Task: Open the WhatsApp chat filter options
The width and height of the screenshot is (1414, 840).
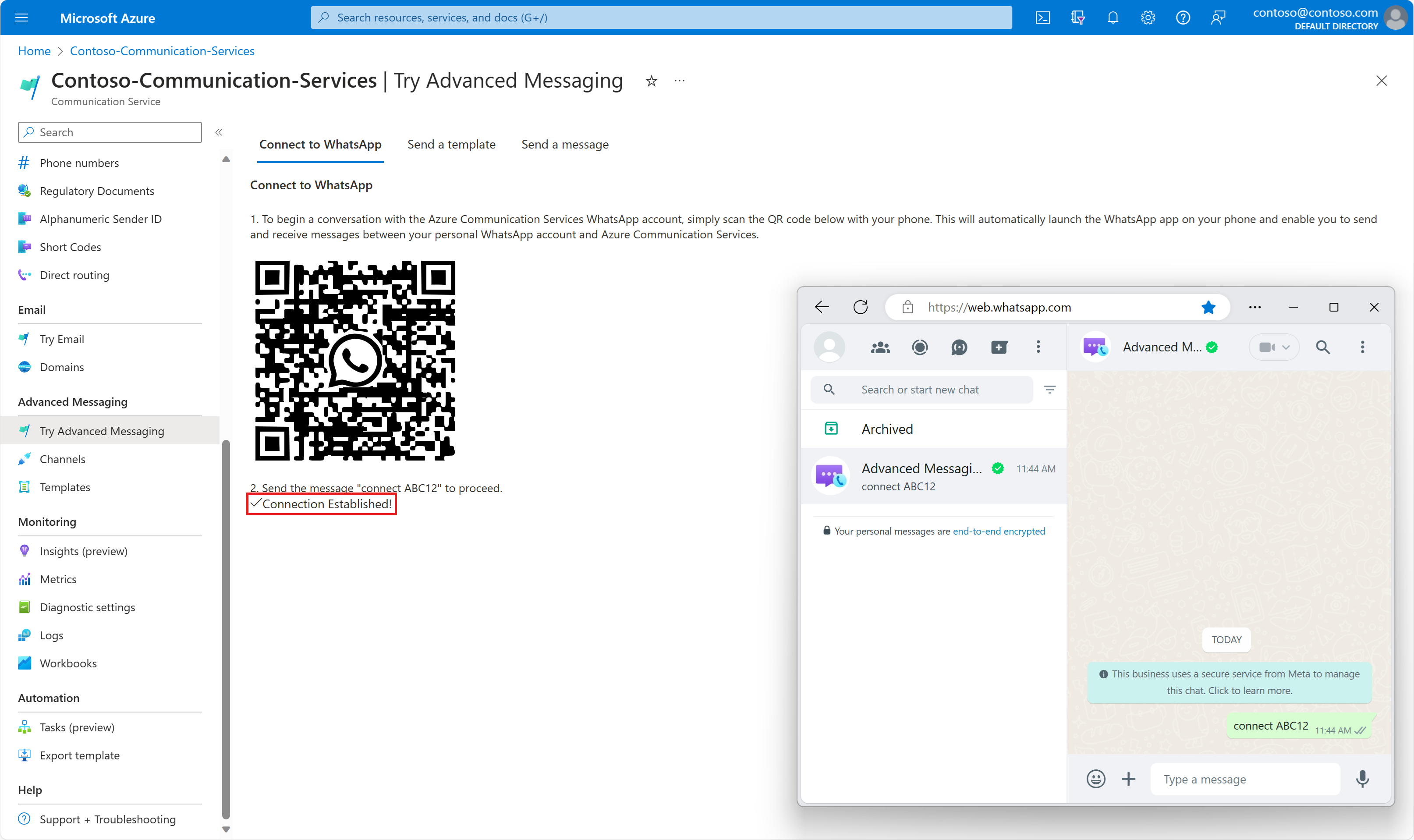Action: point(1051,389)
